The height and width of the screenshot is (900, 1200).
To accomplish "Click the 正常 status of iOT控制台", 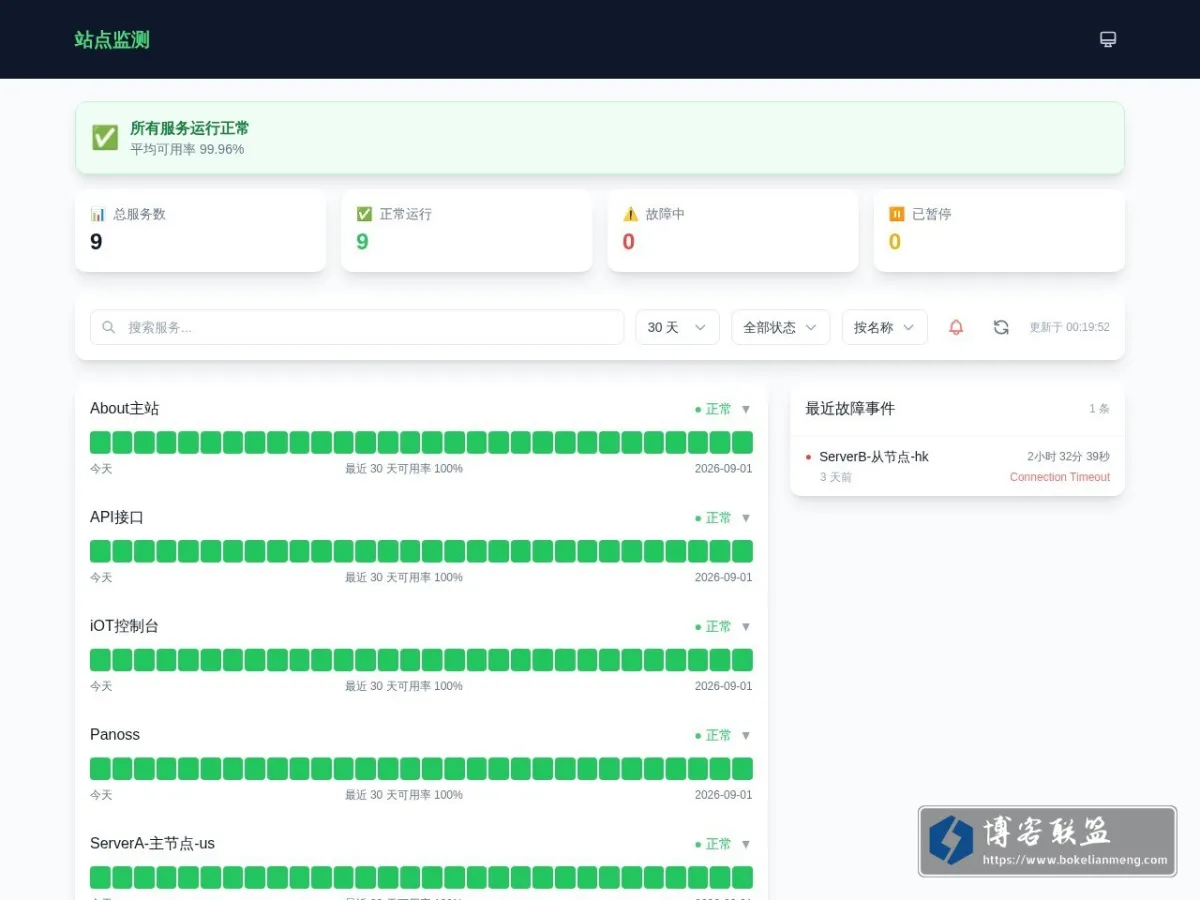I will (714, 627).
